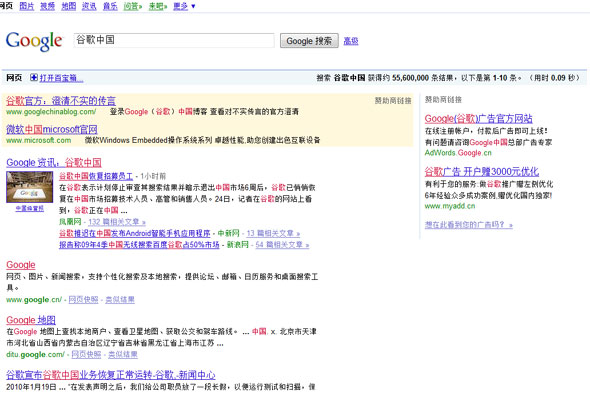
Task: Open the 问答 link in top navigation
Action: point(132,6)
